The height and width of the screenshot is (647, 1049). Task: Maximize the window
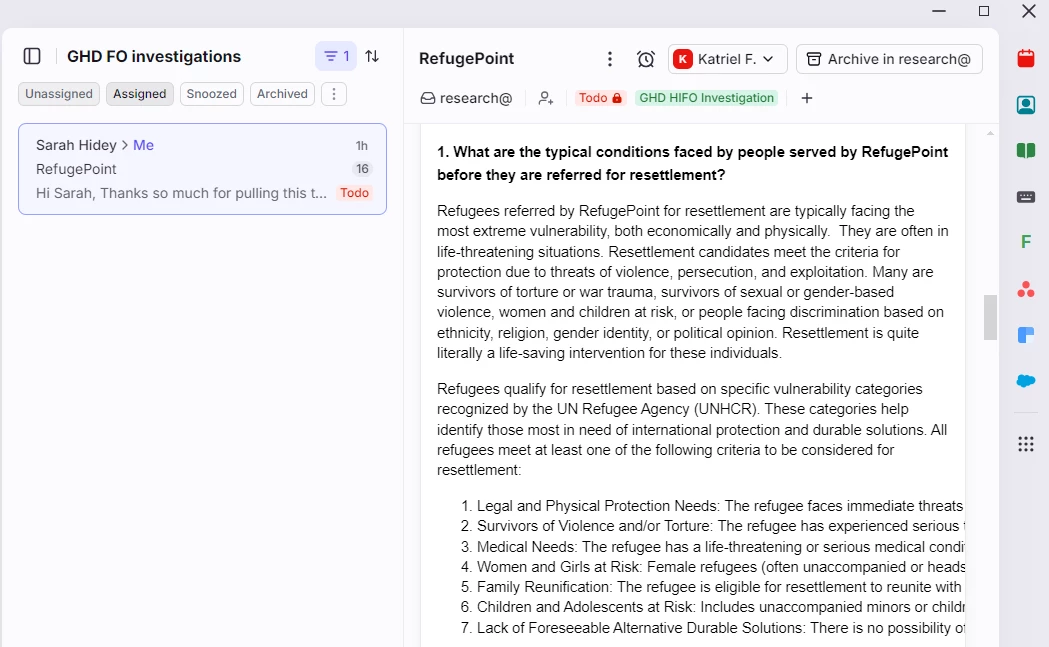(x=983, y=11)
